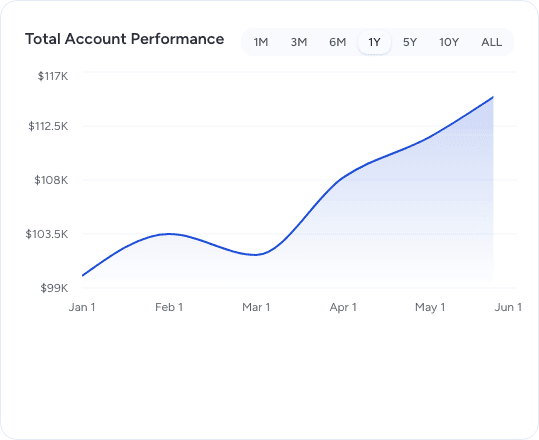This screenshot has width=539, height=440.
Task: Click the Total Account Performance title
Action: click(124, 39)
